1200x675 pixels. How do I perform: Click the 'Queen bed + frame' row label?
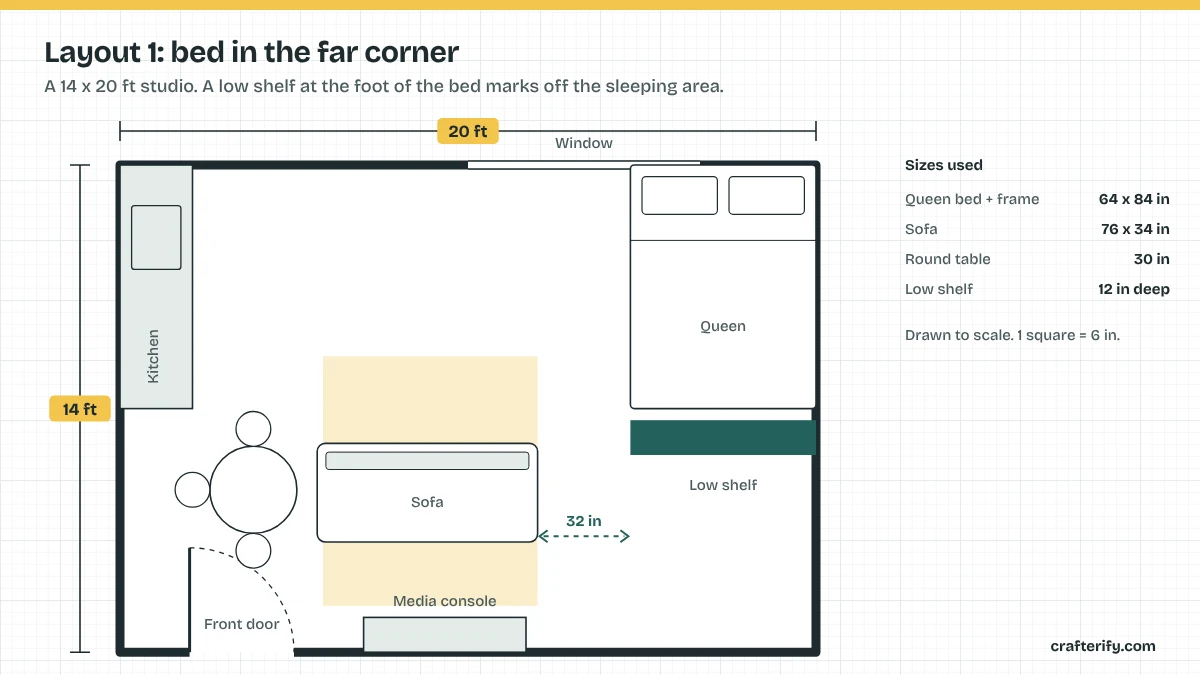(972, 199)
